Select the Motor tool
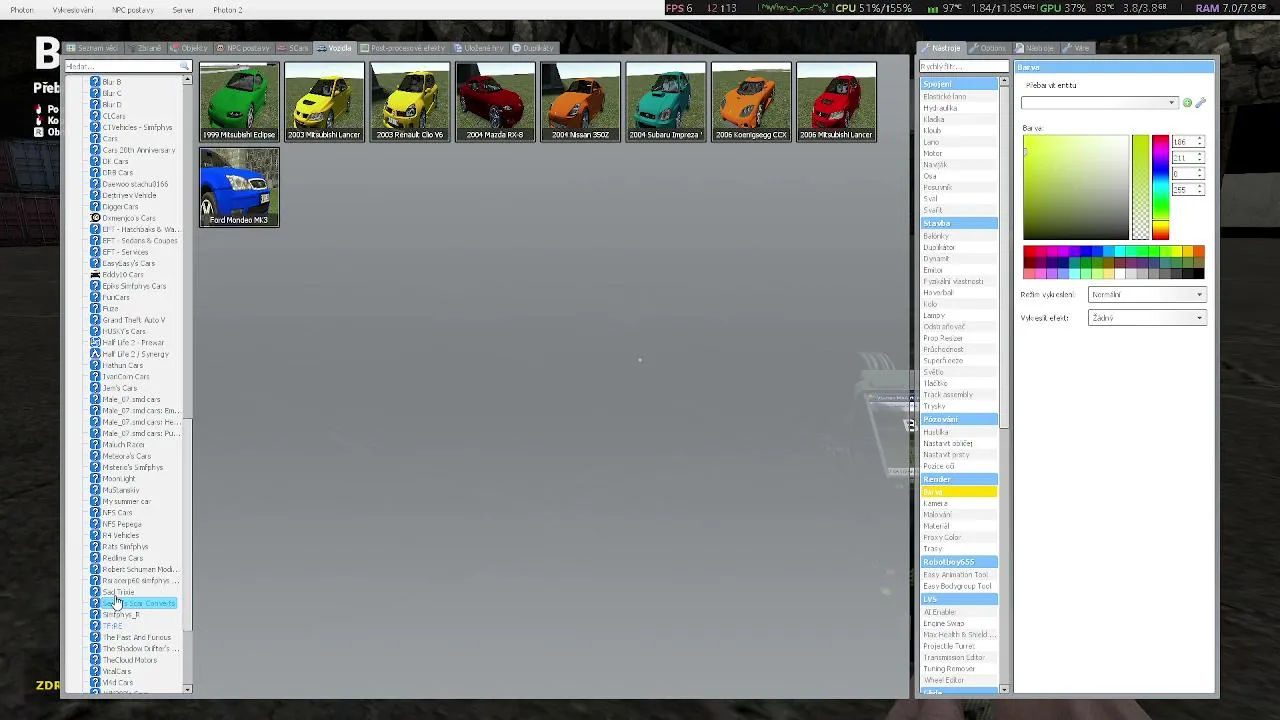 (959, 154)
